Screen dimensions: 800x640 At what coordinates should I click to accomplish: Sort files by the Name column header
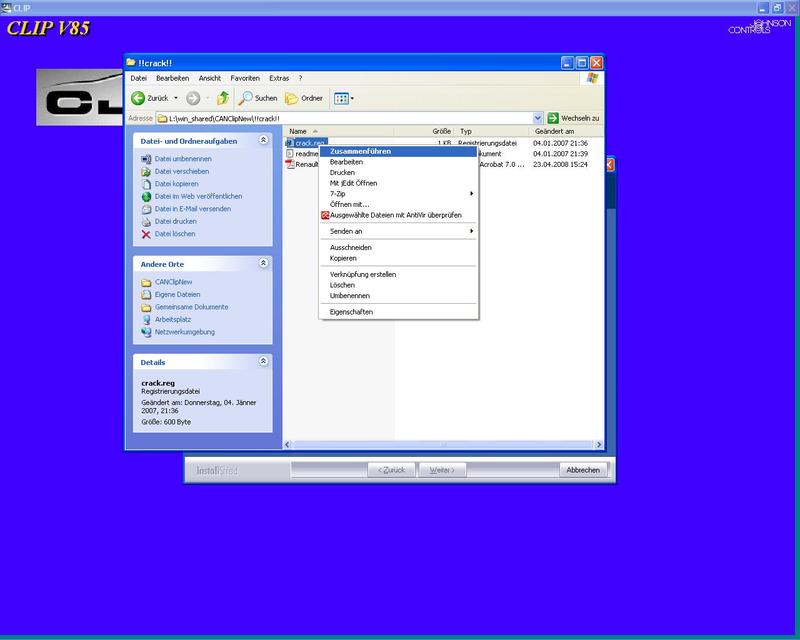(298, 131)
